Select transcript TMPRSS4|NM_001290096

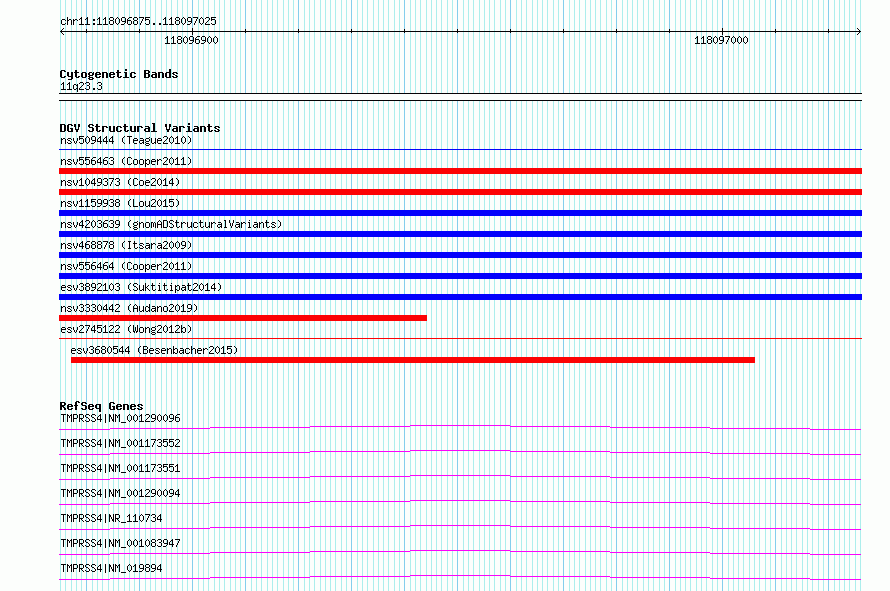tap(120, 418)
